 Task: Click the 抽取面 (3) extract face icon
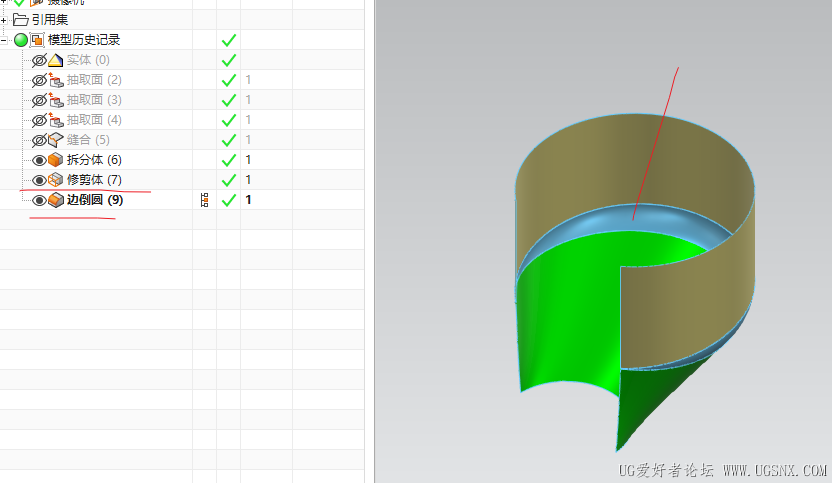tap(56, 100)
